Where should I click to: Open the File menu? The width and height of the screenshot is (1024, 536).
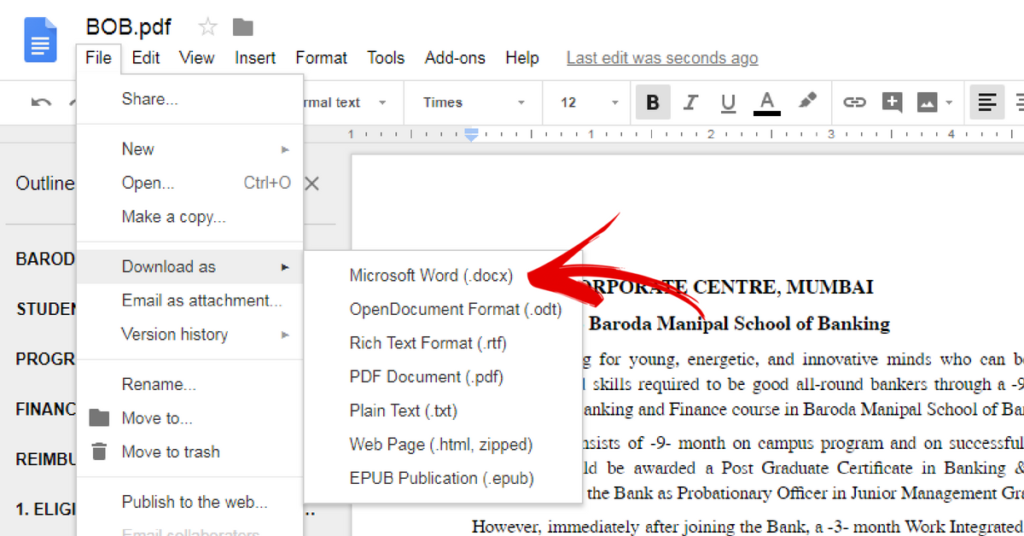pos(98,58)
